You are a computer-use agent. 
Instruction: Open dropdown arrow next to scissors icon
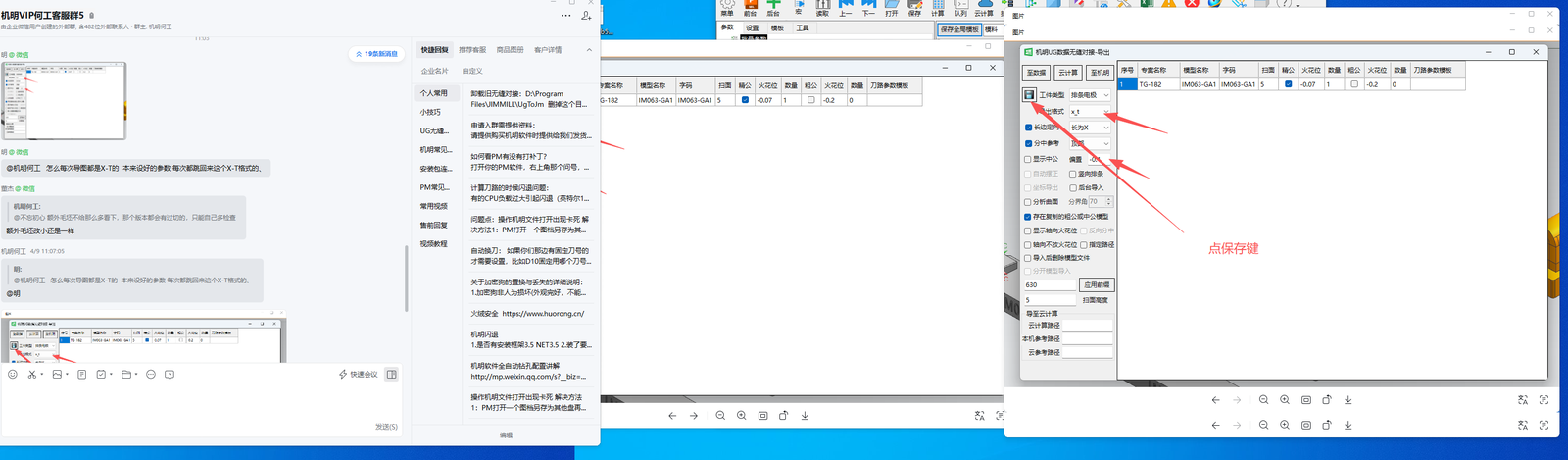pyautogui.click(x=42, y=375)
